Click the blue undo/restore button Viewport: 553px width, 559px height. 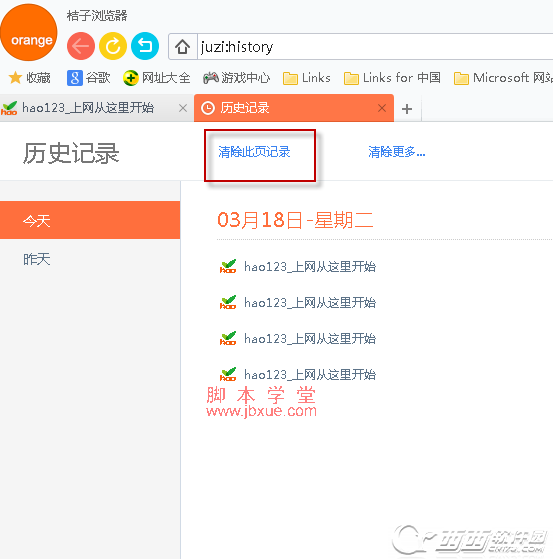click(x=145, y=46)
